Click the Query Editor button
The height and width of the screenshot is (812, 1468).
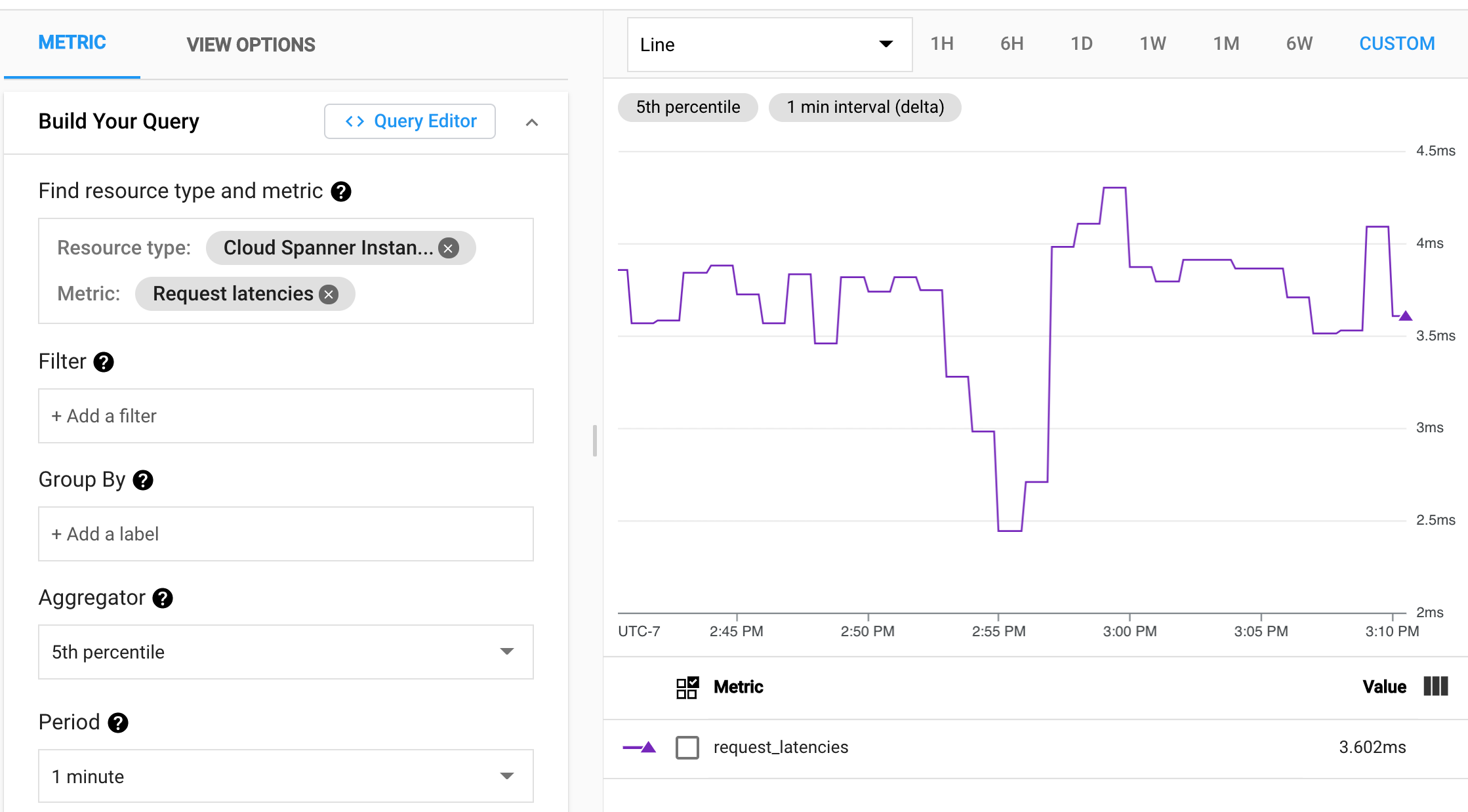[409, 121]
